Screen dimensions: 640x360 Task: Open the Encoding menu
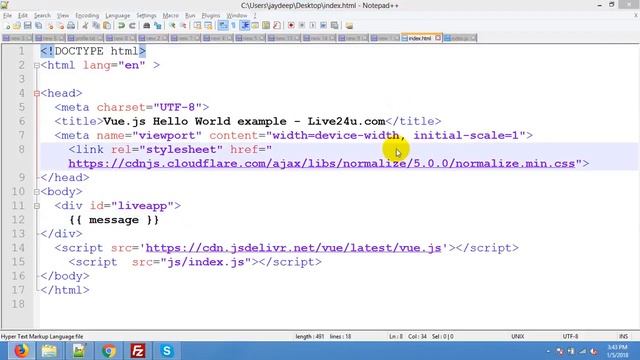tap(87, 16)
